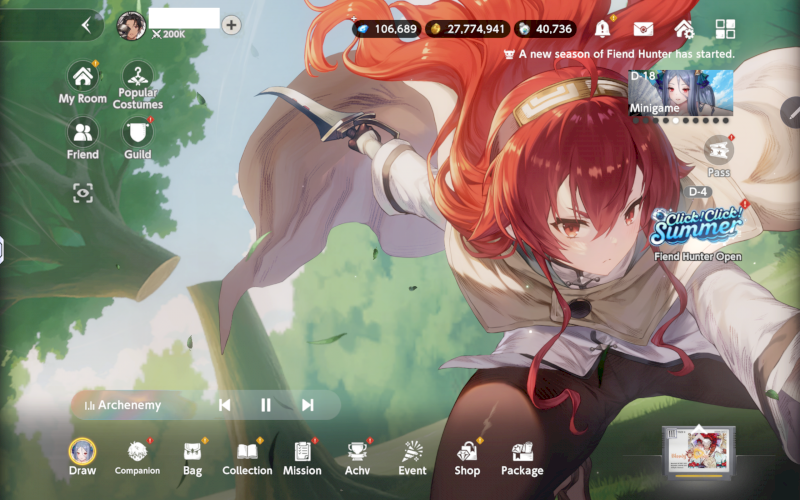This screenshot has width=800, height=500.
Task: Open the Achv trophy icon
Action: point(357,452)
